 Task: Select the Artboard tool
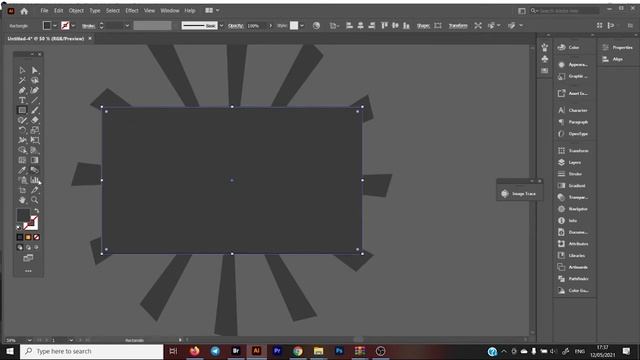[22, 190]
